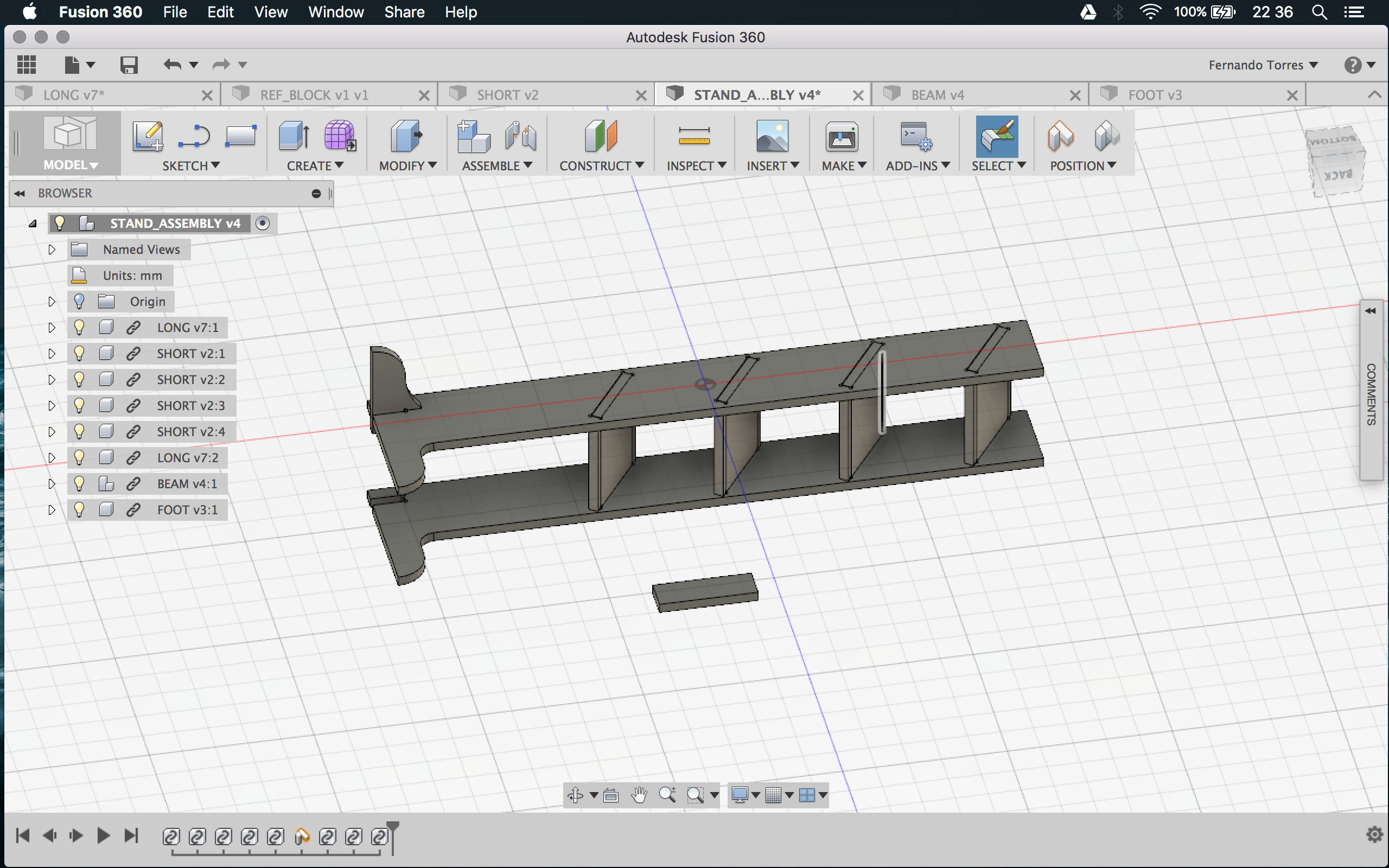The height and width of the screenshot is (868, 1389).
Task: Toggle visibility bulb for SHORT v2:3
Action: point(79,405)
